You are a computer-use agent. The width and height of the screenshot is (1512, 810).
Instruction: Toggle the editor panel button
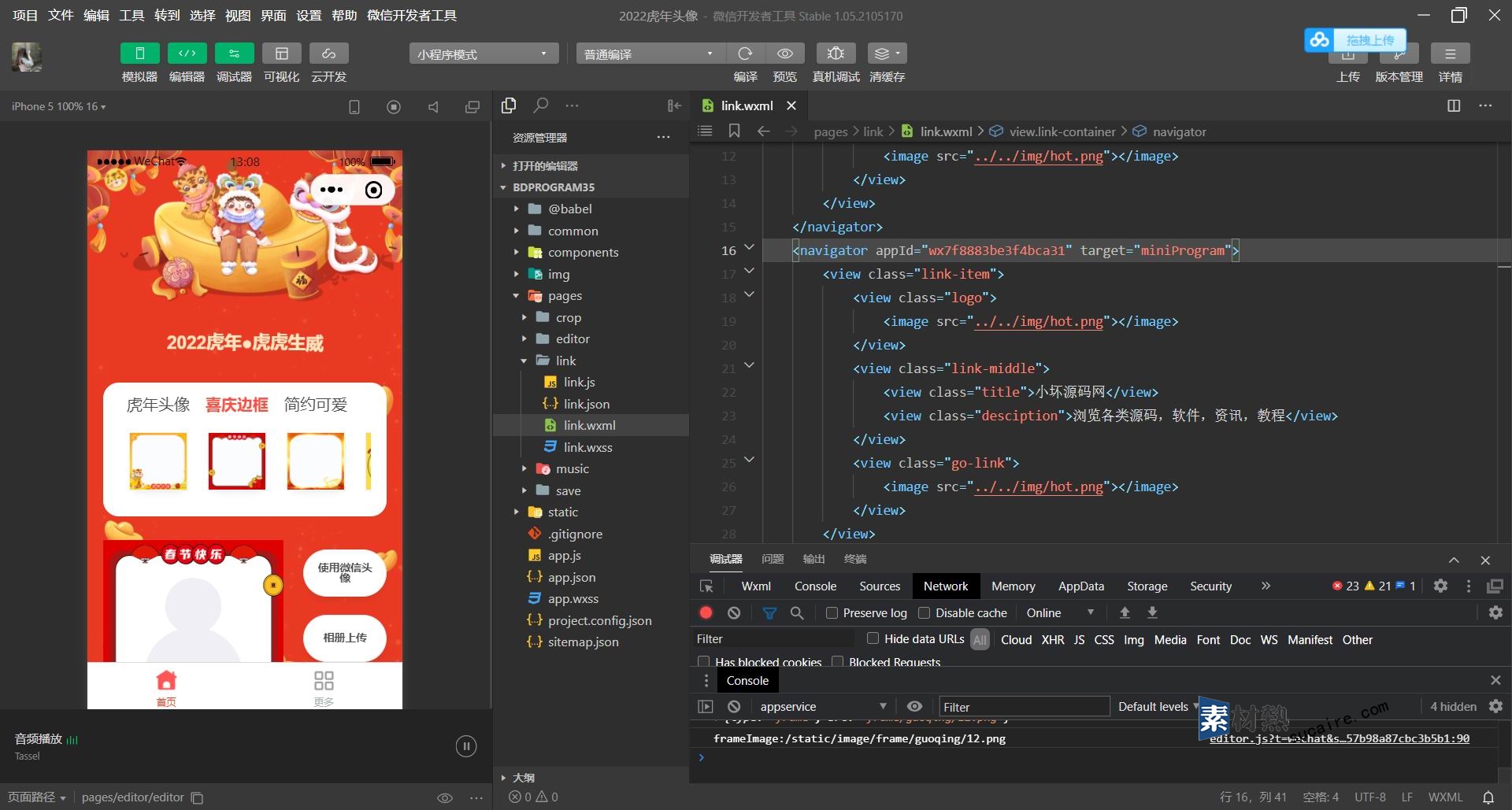pos(187,54)
